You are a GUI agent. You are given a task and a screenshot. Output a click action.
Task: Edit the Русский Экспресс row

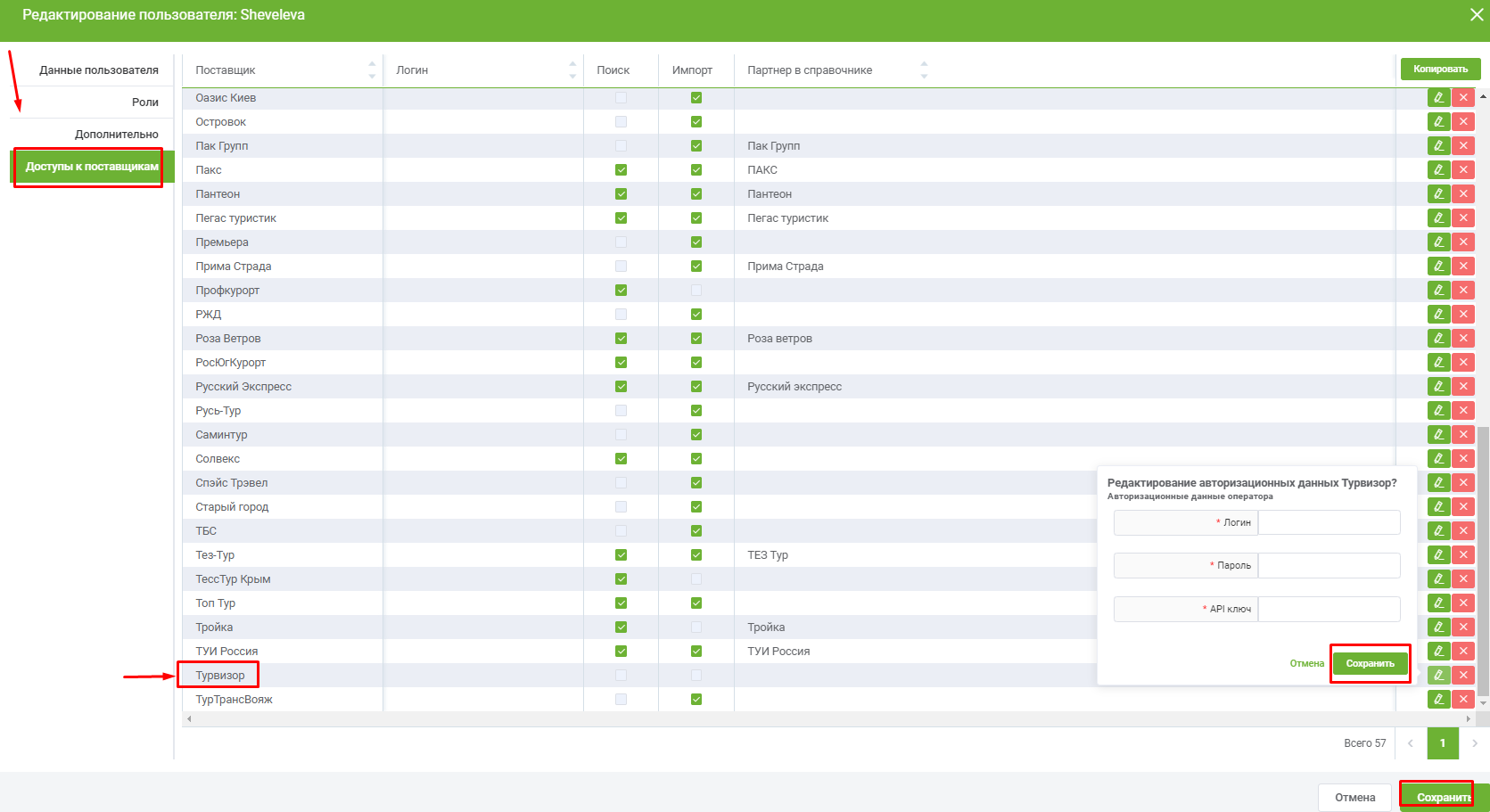[1438, 387]
